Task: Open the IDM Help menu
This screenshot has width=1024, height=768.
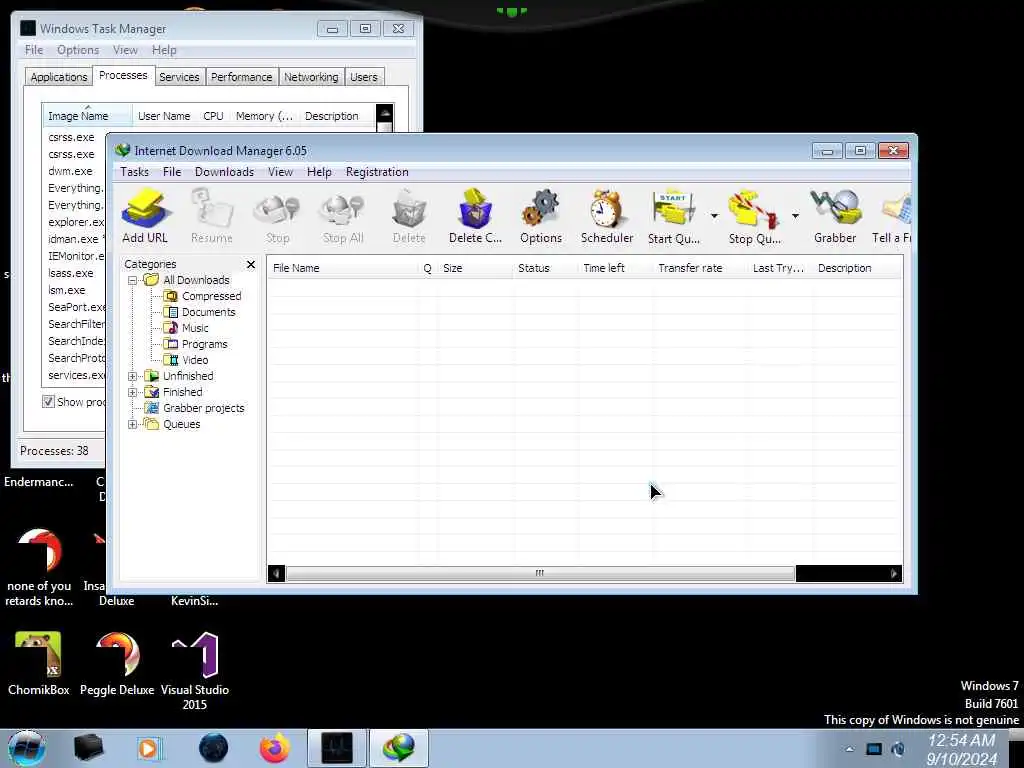Action: coord(319,172)
